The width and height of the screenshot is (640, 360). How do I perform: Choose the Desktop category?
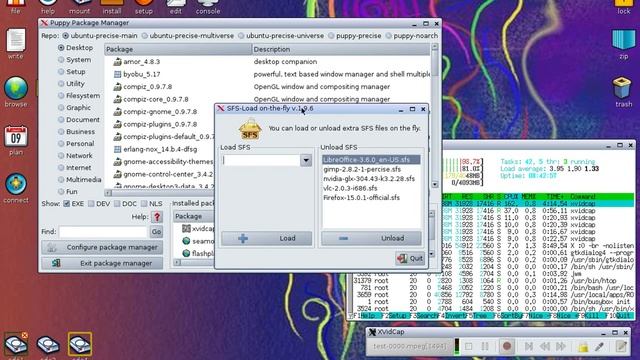pos(76,48)
